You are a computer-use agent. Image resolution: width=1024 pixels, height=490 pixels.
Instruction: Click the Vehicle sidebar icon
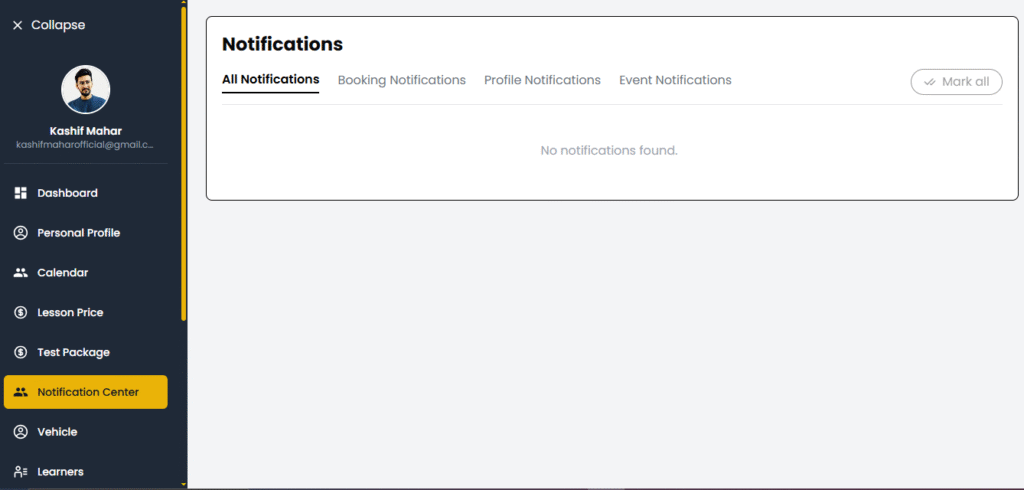(x=20, y=432)
